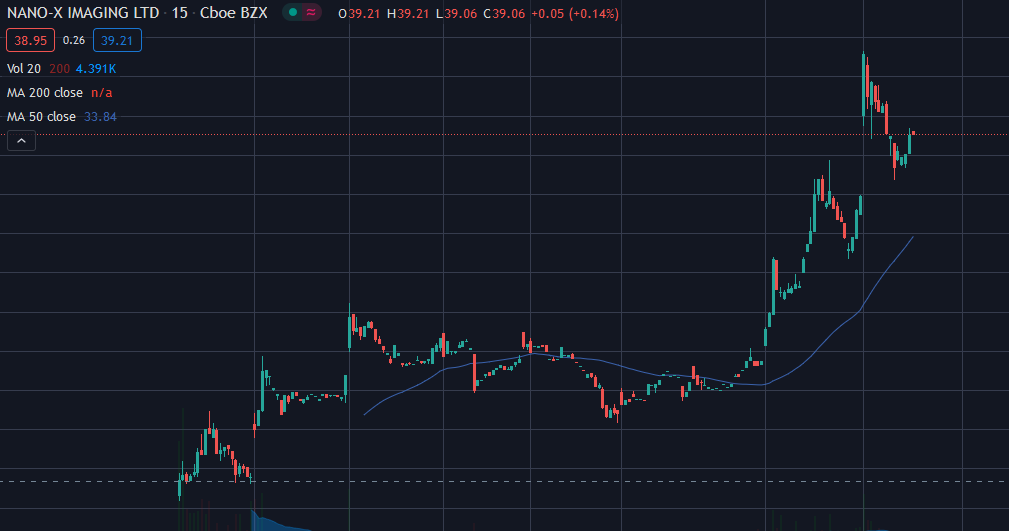This screenshot has height=531, width=1009.
Task: Click the green market status dot
Action: tap(292, 13)
